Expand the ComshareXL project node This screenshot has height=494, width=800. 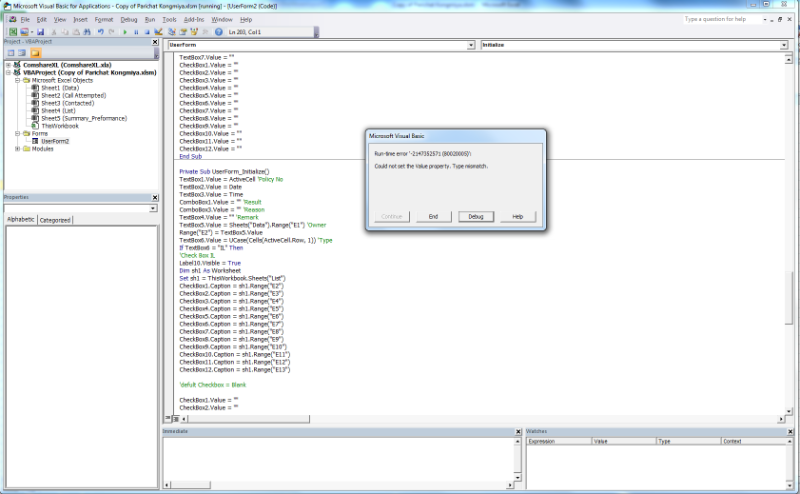coord(8,64)
